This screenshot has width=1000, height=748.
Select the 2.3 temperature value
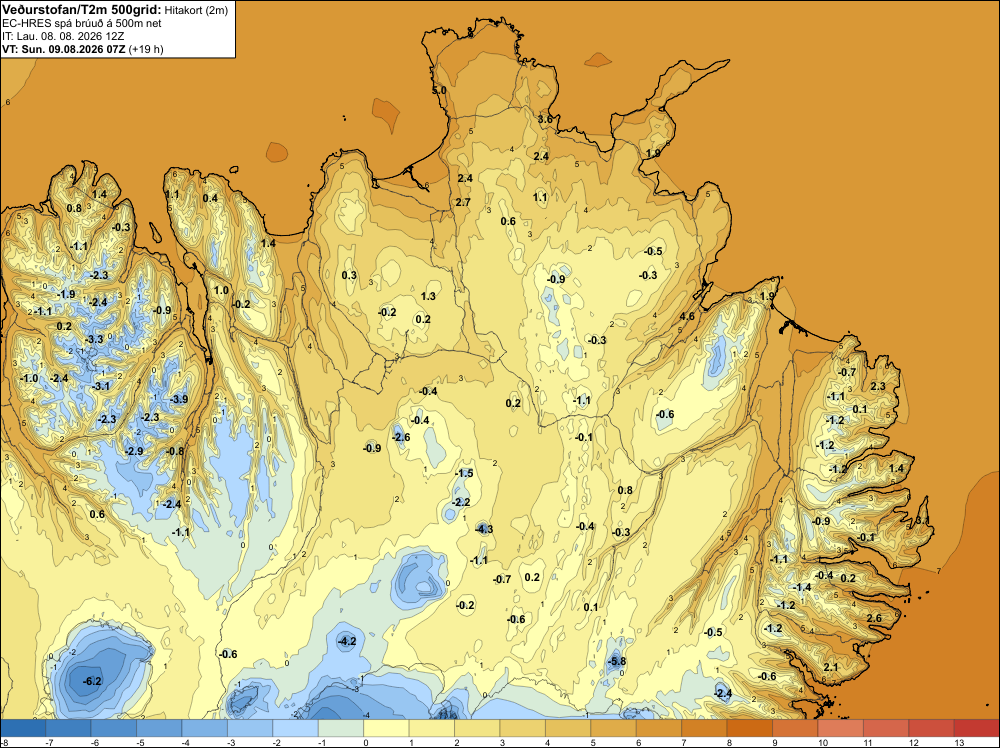878,386
